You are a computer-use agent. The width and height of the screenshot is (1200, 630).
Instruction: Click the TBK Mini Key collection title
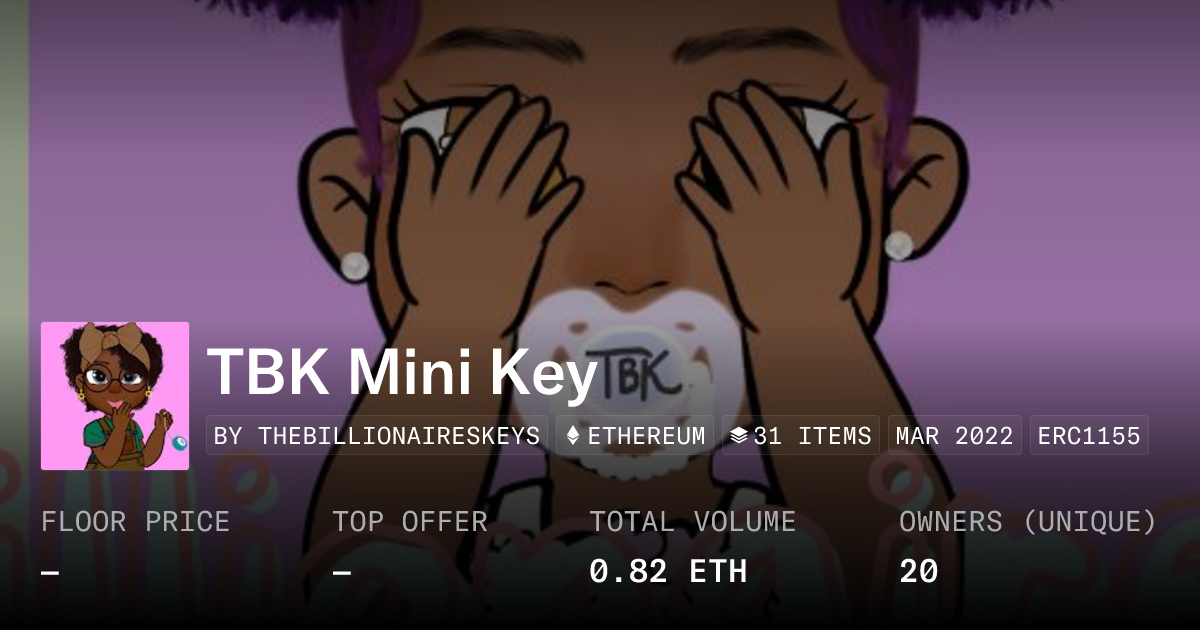tap(402, 372)
